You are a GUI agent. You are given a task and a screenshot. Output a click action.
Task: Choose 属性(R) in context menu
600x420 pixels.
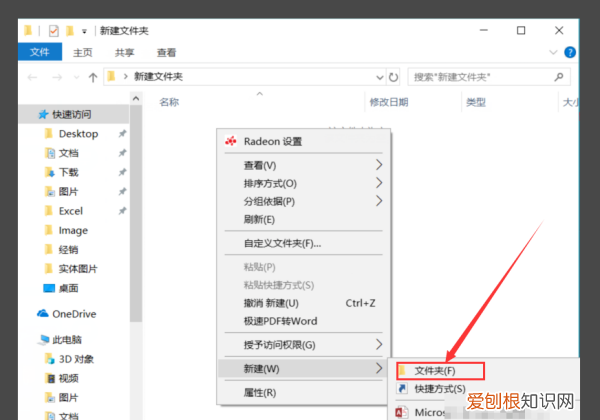303,392
